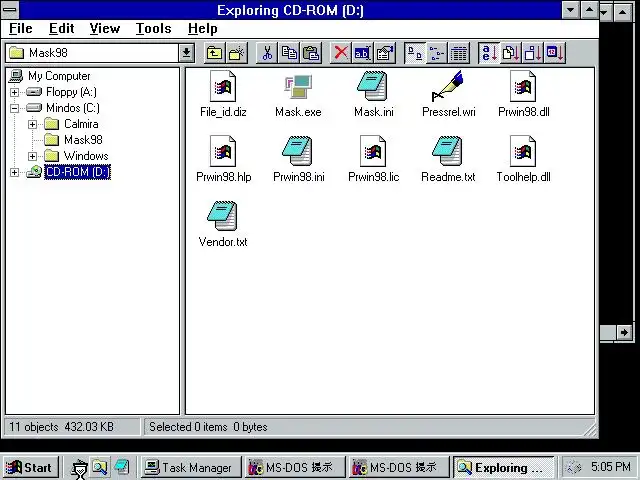Screen dimensions: 640x480
Task: Sort files by date
Action: pos(555,53)
